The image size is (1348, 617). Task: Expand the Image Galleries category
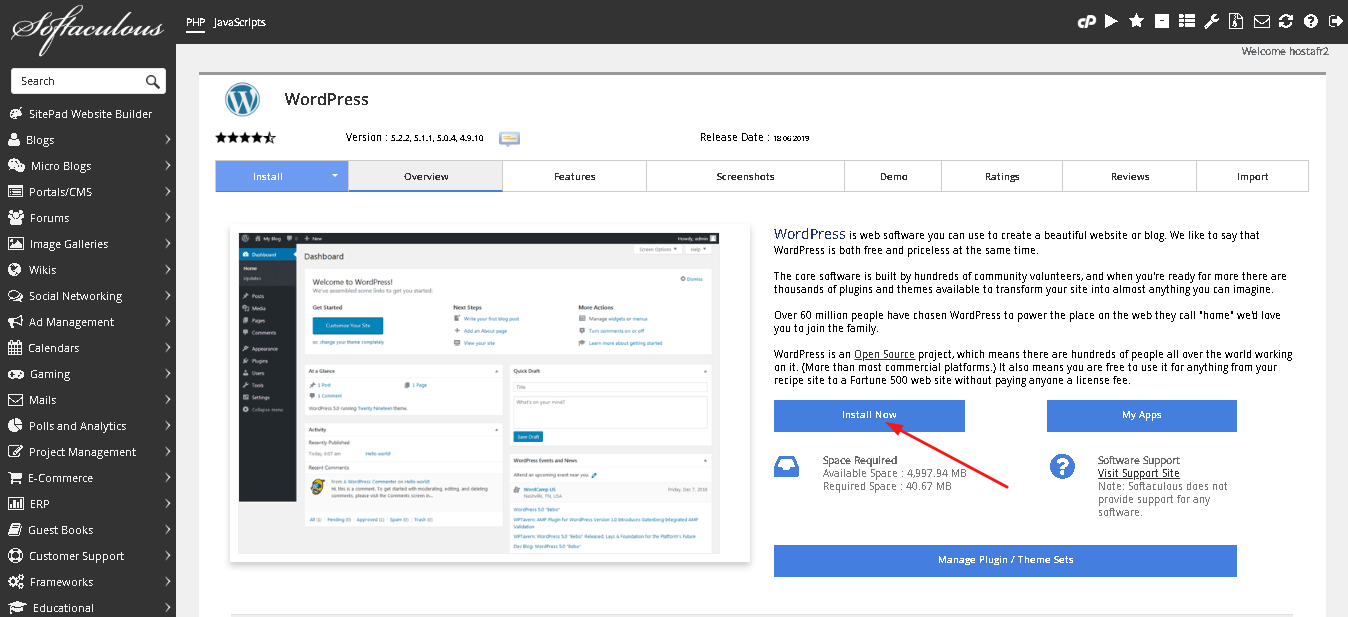tap(167, 244)
